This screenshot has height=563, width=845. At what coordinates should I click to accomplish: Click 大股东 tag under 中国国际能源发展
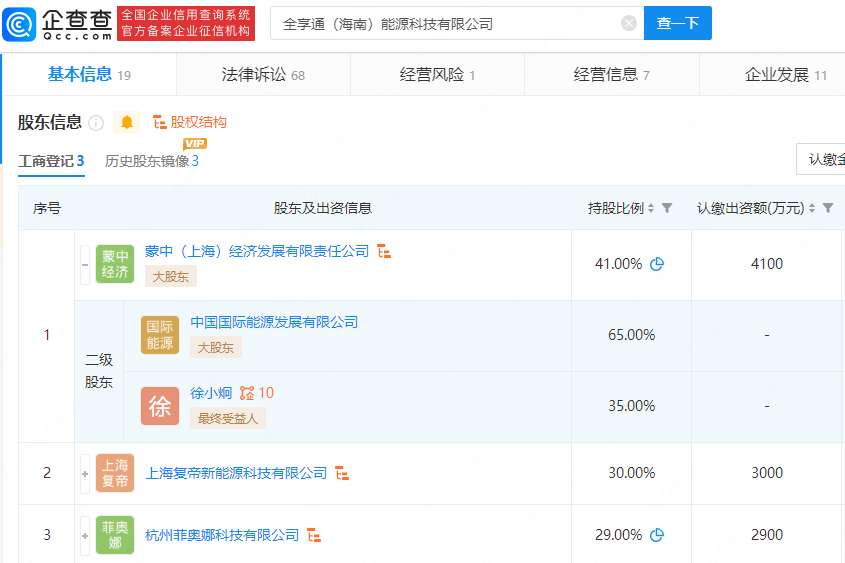click(x=216, y=347)
